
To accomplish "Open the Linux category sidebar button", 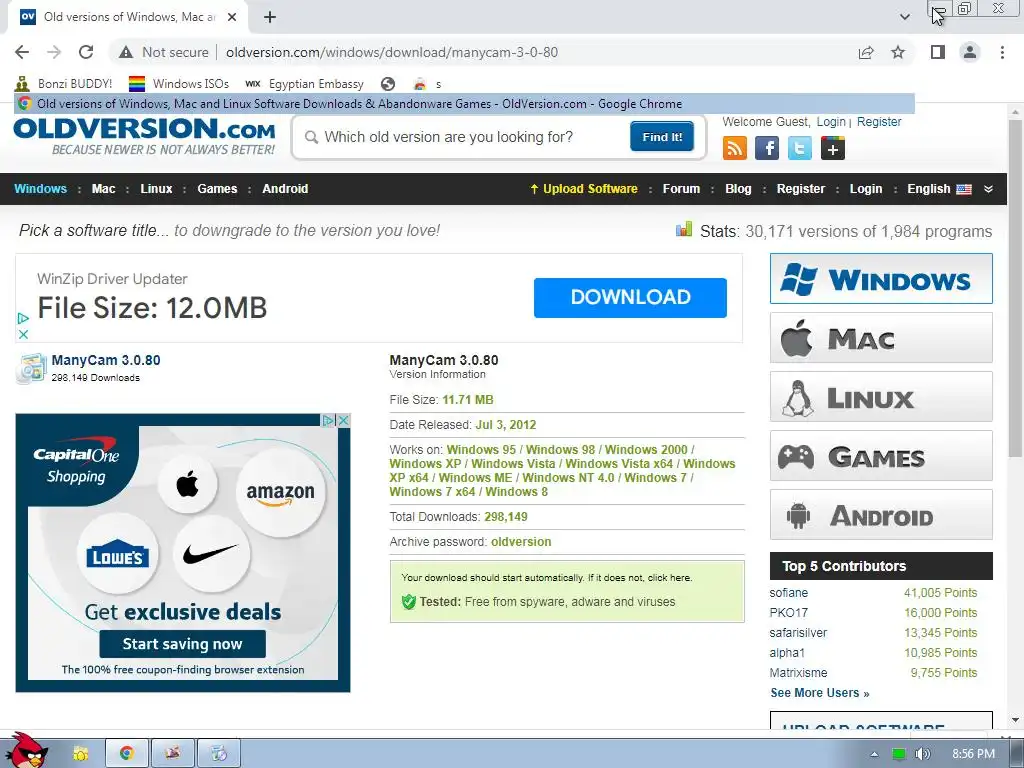I will tap(881, 396).
